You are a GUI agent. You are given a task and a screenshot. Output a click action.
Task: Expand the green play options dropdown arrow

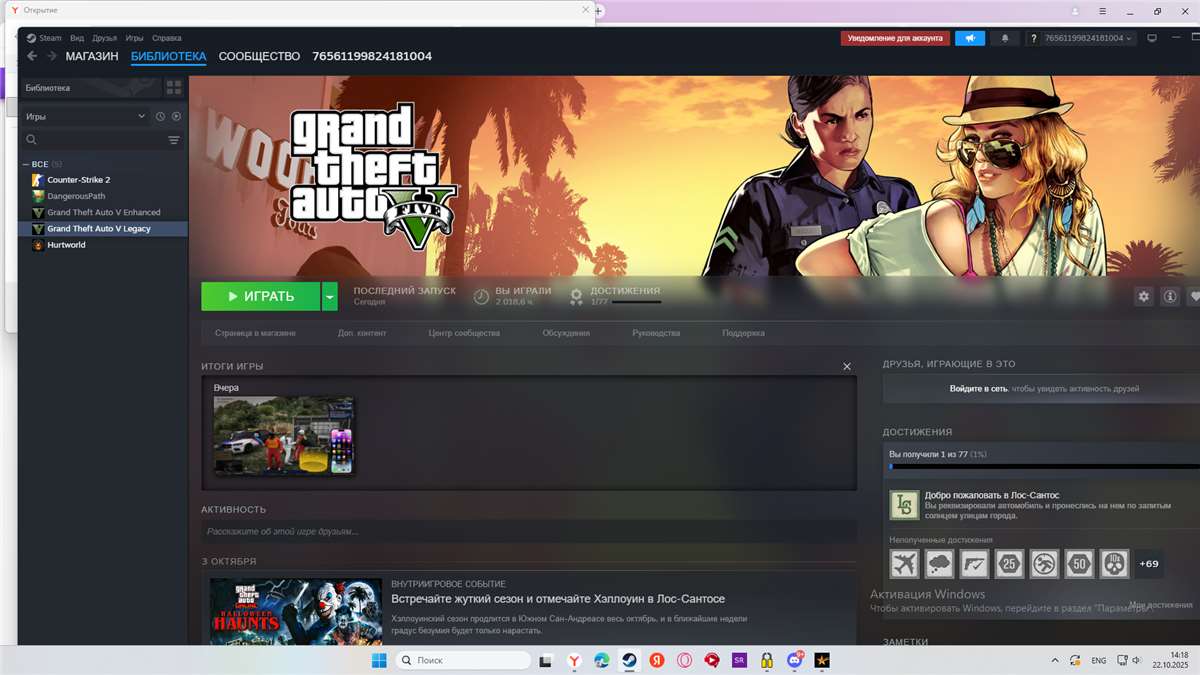[330, 296]
